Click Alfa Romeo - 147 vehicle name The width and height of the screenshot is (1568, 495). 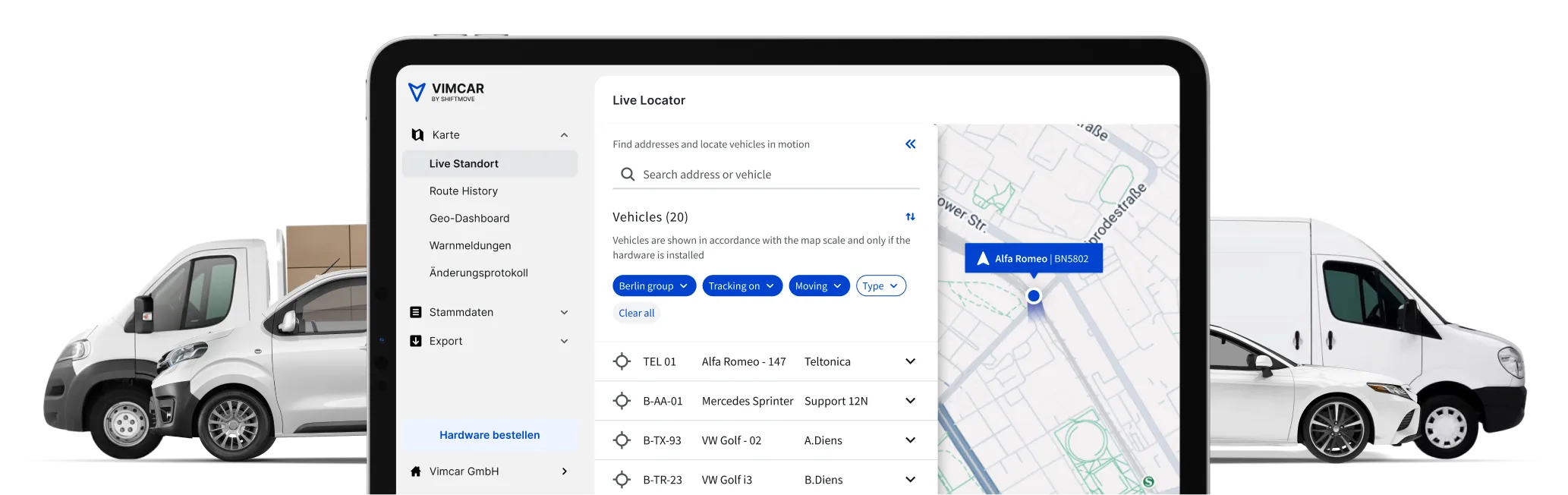tap(744, 361)
